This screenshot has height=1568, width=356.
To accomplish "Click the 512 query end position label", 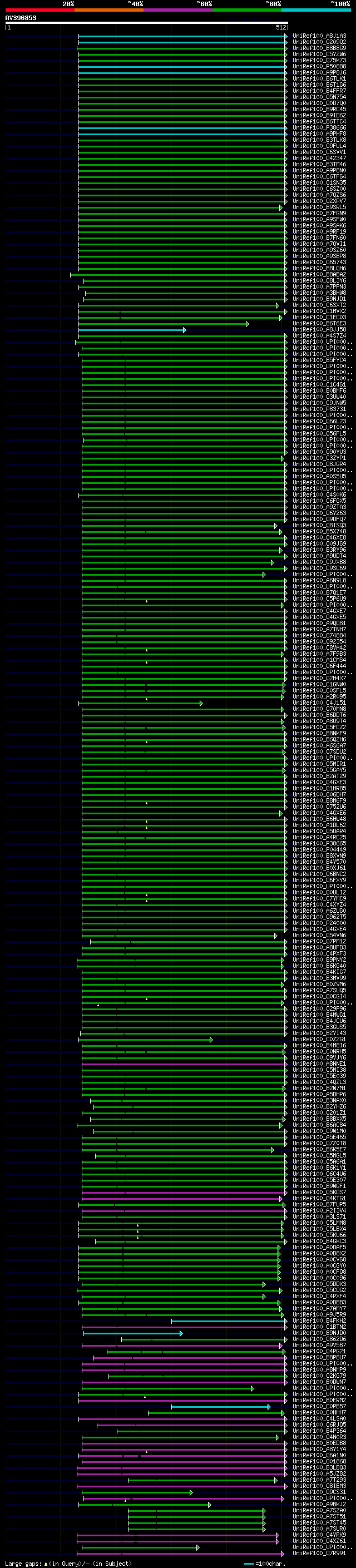I will pos(280,27).
